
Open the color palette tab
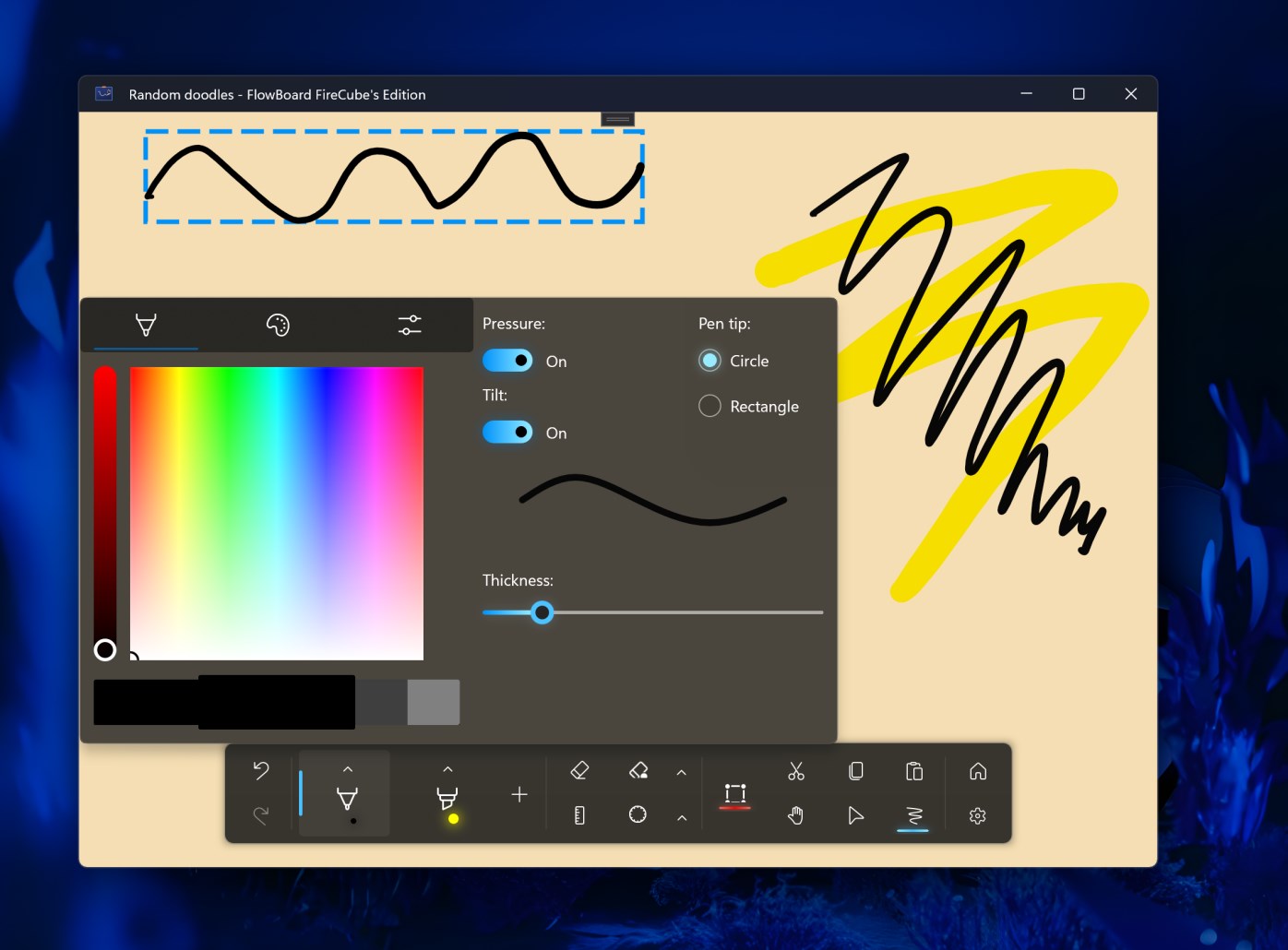278,325
